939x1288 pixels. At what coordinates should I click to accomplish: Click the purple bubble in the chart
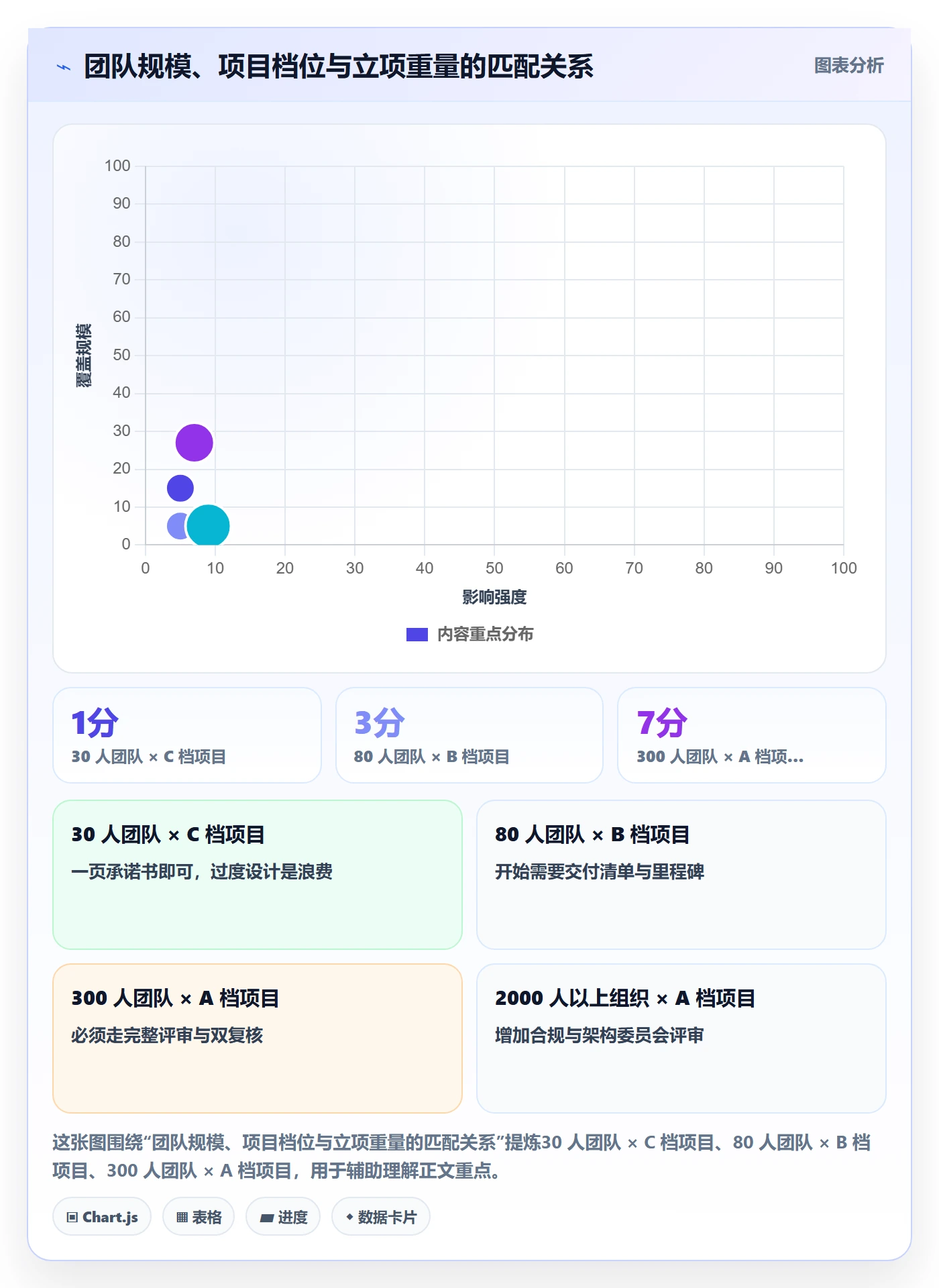coord(195,443)
